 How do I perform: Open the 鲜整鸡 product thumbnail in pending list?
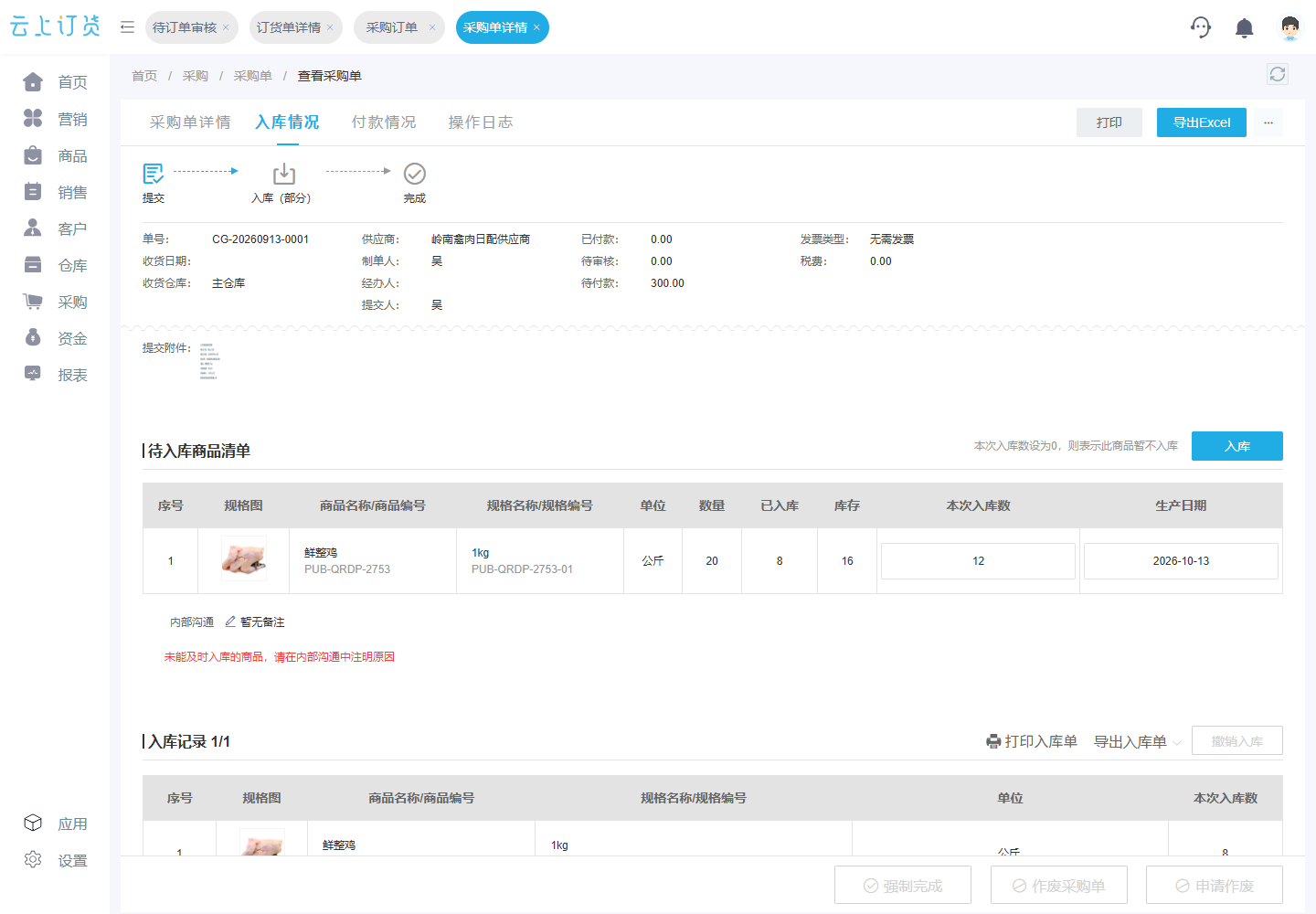click(x=244, y=558)
